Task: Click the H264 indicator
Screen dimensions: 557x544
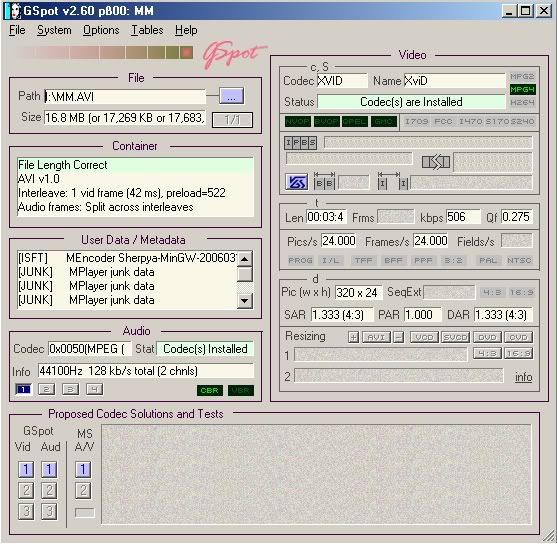Action: 522,102
